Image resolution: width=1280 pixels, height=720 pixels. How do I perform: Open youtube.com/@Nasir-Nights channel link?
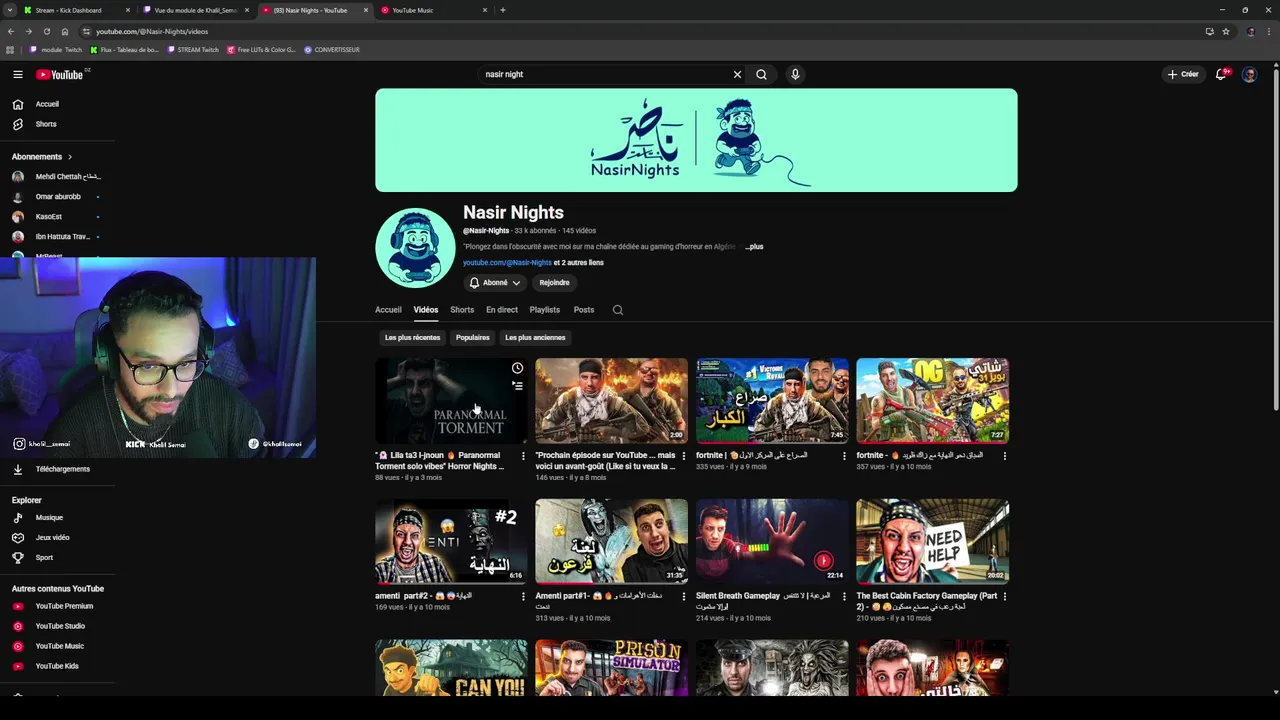(x=507, y=263)
